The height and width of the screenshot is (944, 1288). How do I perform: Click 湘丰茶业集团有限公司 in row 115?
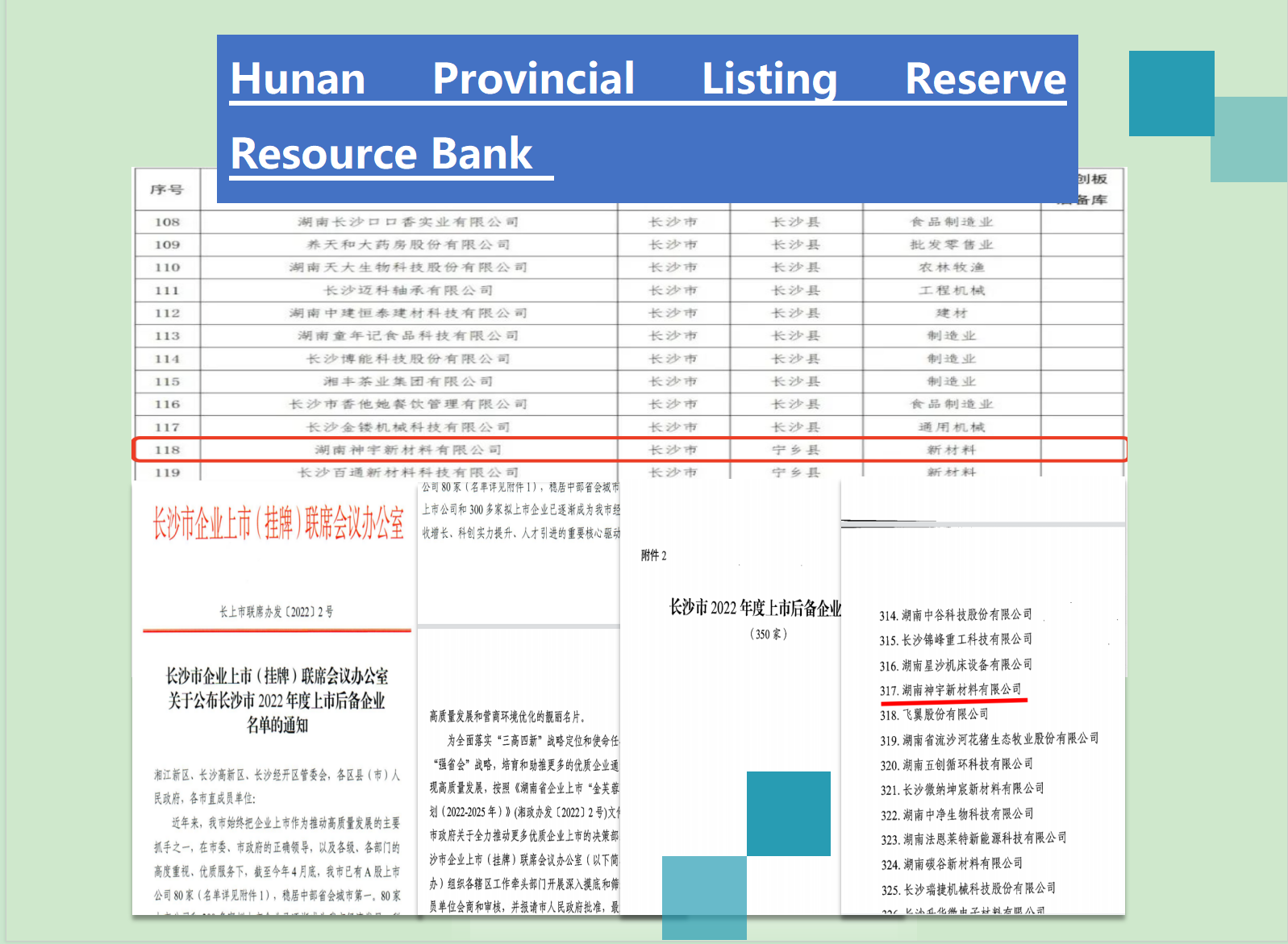[407, 381]
